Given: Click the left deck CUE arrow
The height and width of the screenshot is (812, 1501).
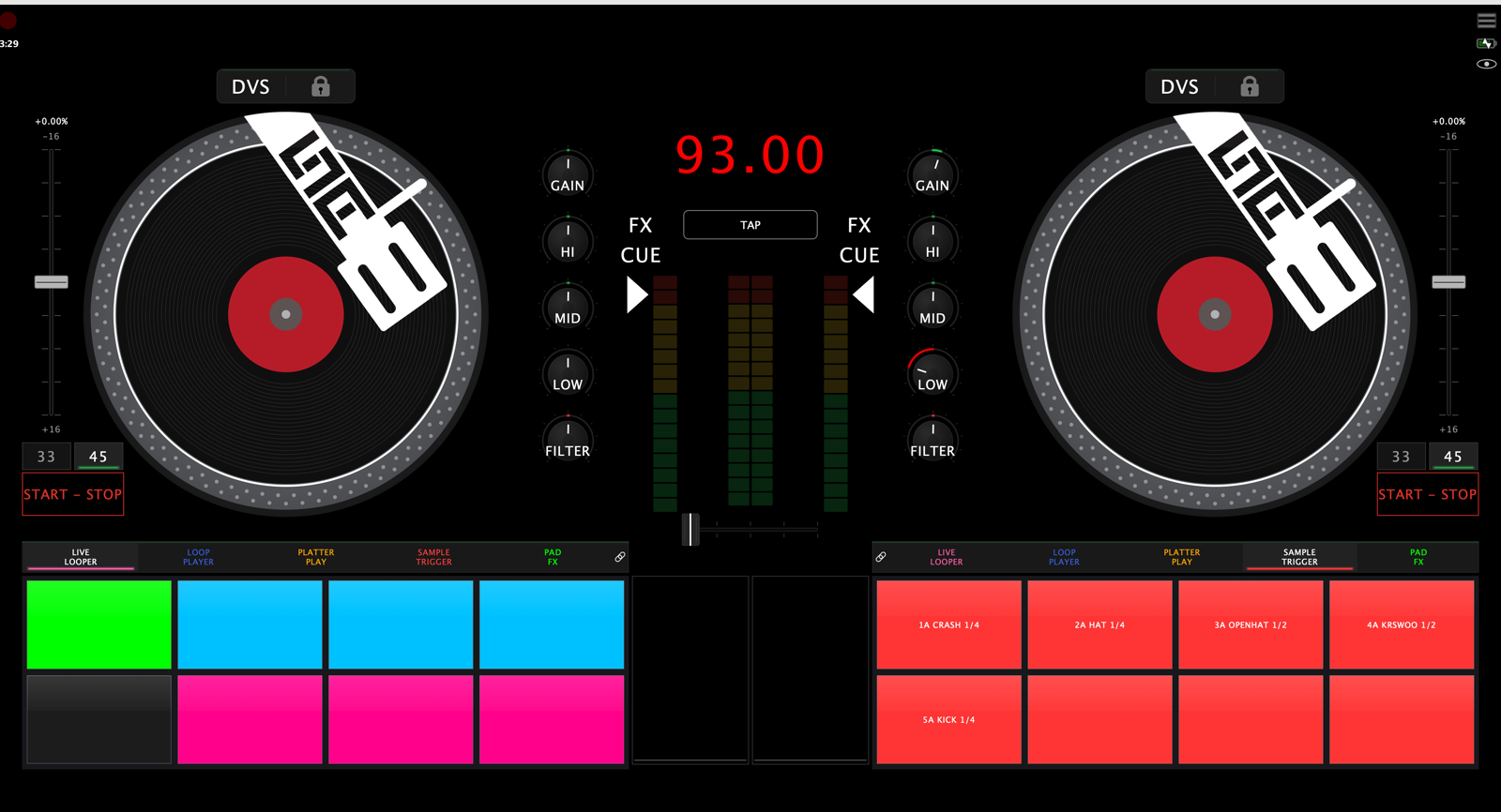Looking at the screenshot, I should (637, 294).
